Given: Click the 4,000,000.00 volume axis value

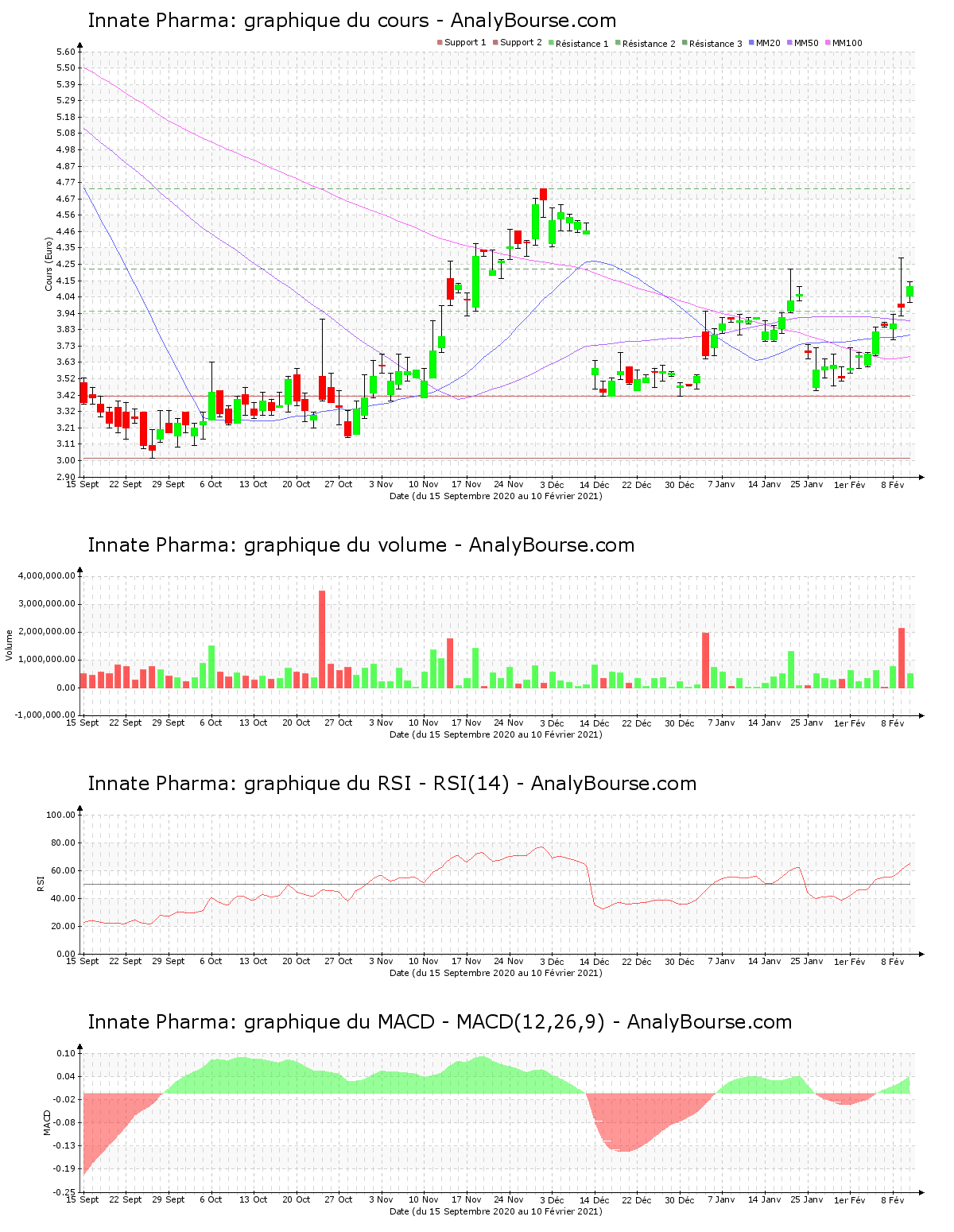Looking at the screenshot, I should click(x=46, y=575).
